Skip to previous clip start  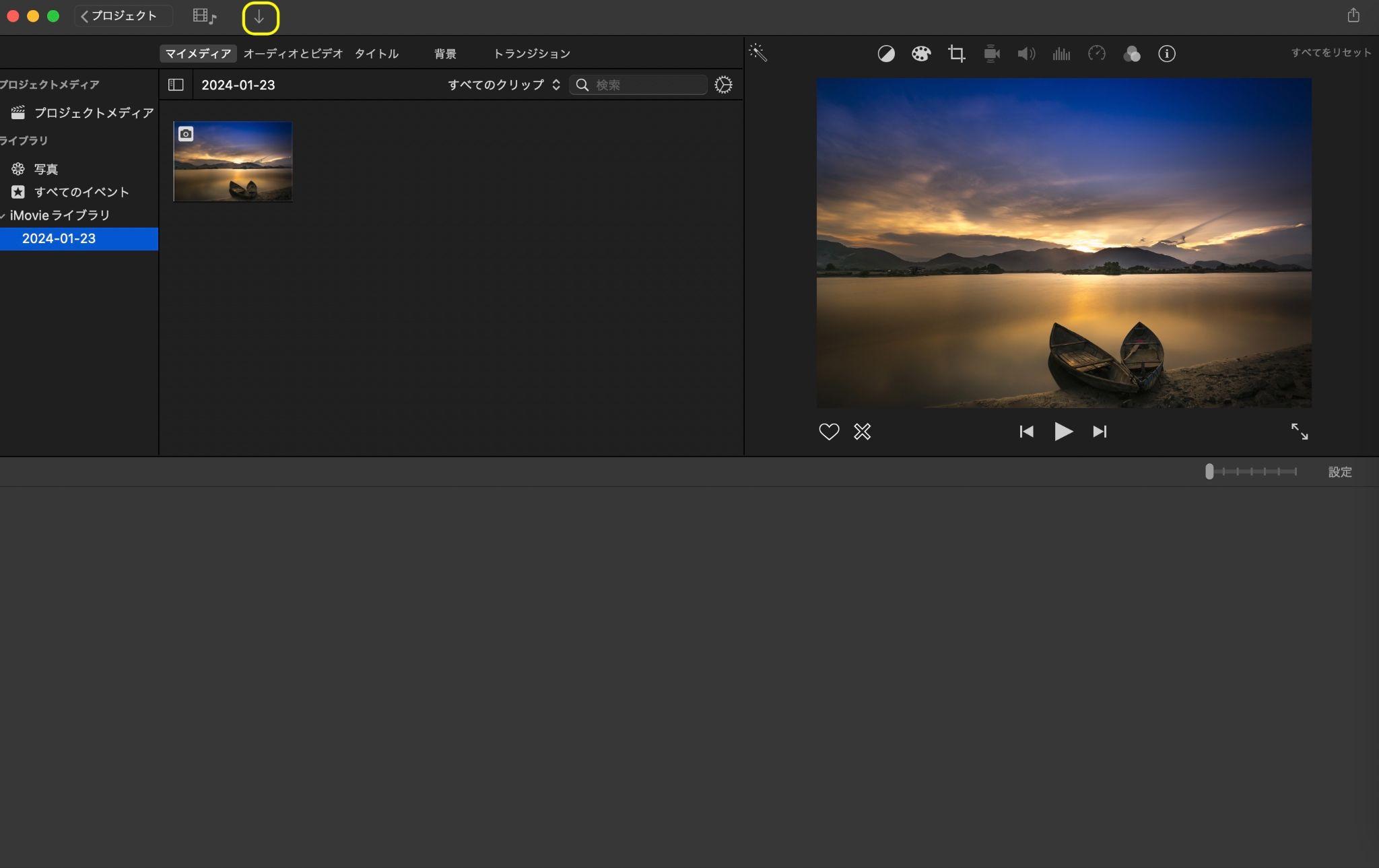1026,432
